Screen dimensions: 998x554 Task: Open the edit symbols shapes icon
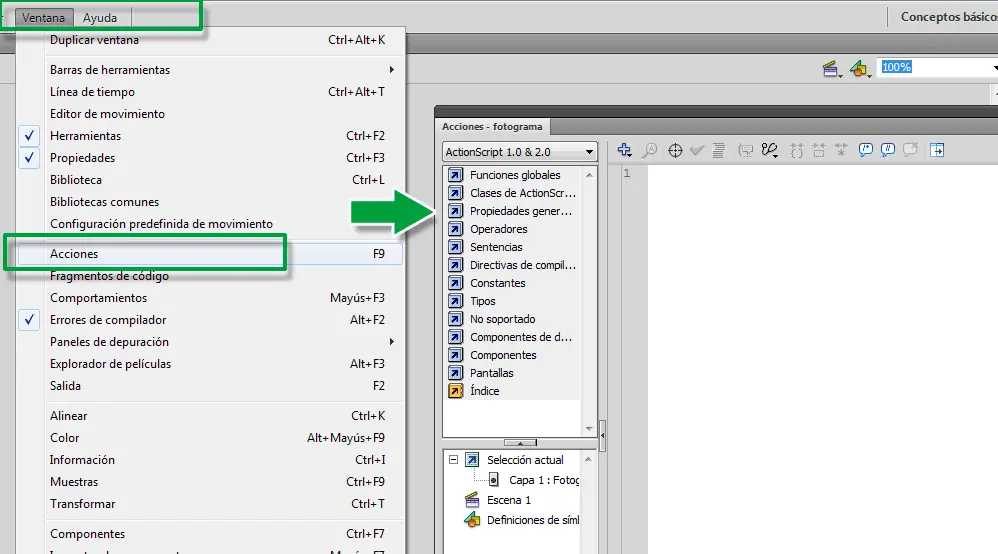859,69
